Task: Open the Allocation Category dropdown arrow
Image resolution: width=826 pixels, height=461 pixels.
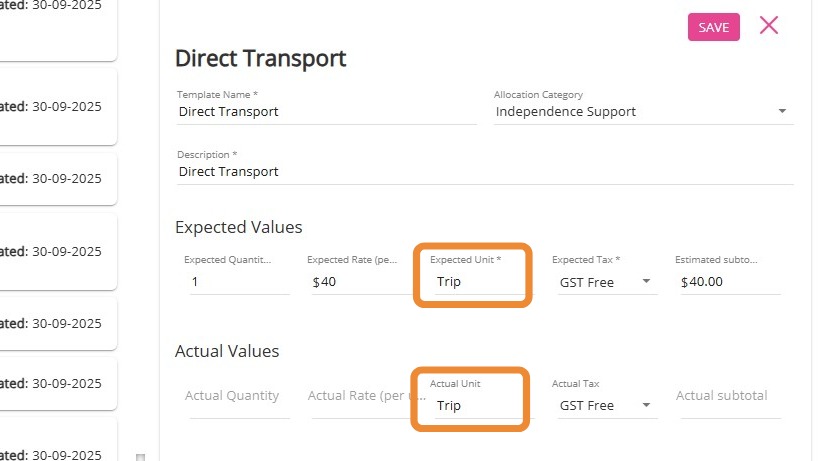Action: 782,112
